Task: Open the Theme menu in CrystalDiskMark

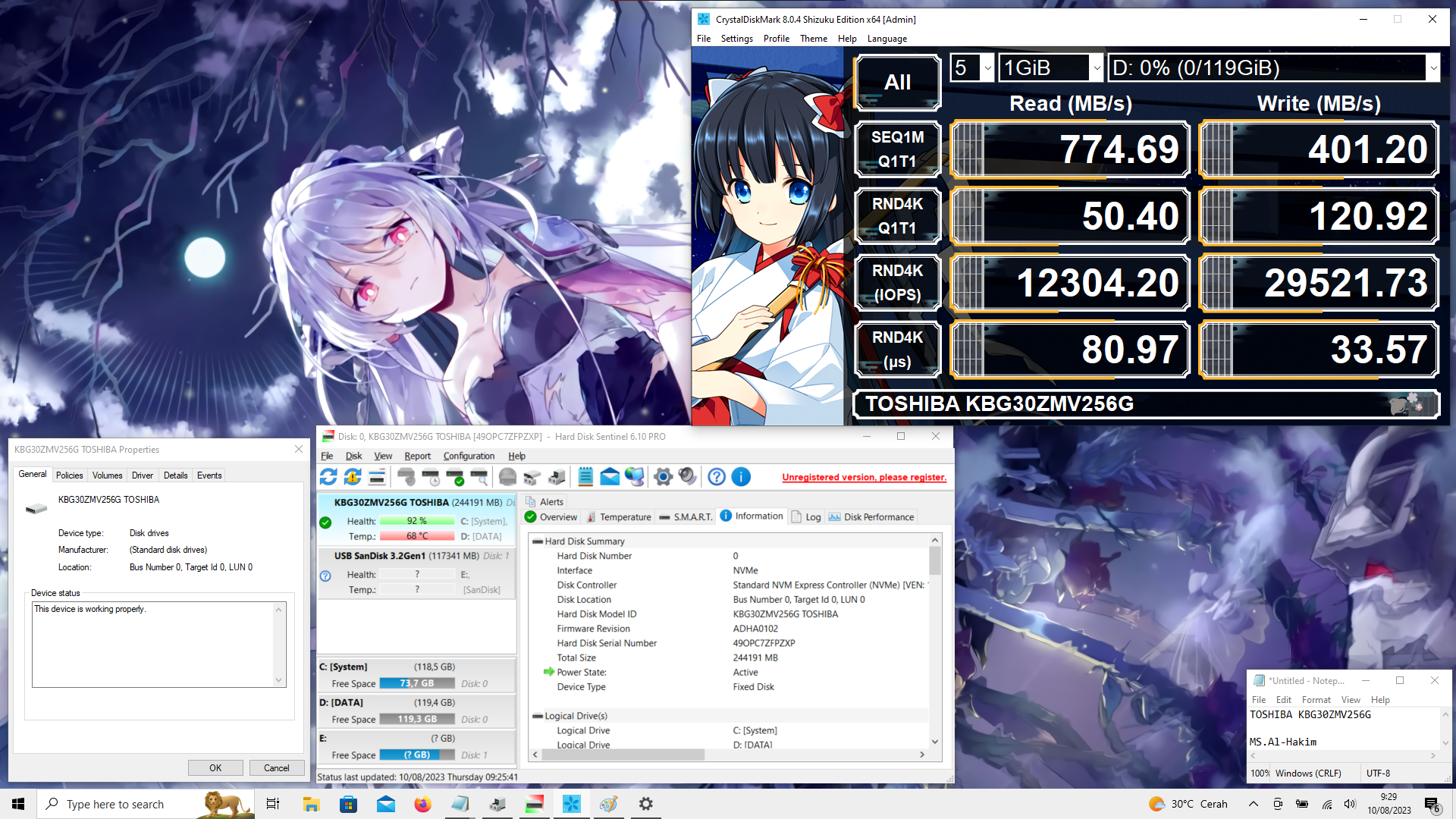Action: (x=814, y=39)
